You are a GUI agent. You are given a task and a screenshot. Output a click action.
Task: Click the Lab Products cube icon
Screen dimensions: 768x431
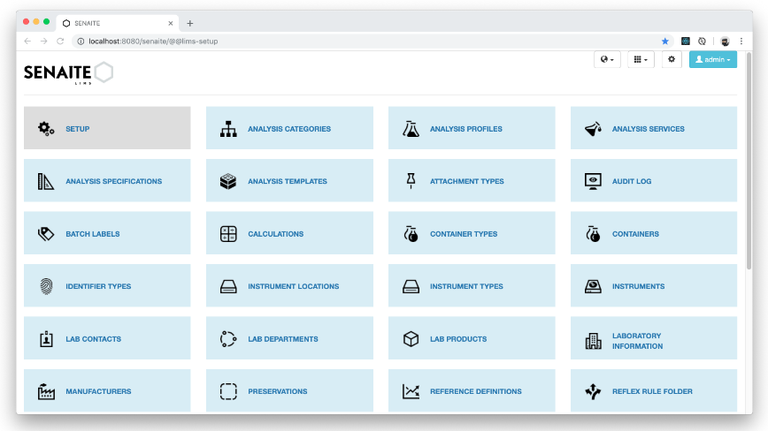(x=410, y=339)
